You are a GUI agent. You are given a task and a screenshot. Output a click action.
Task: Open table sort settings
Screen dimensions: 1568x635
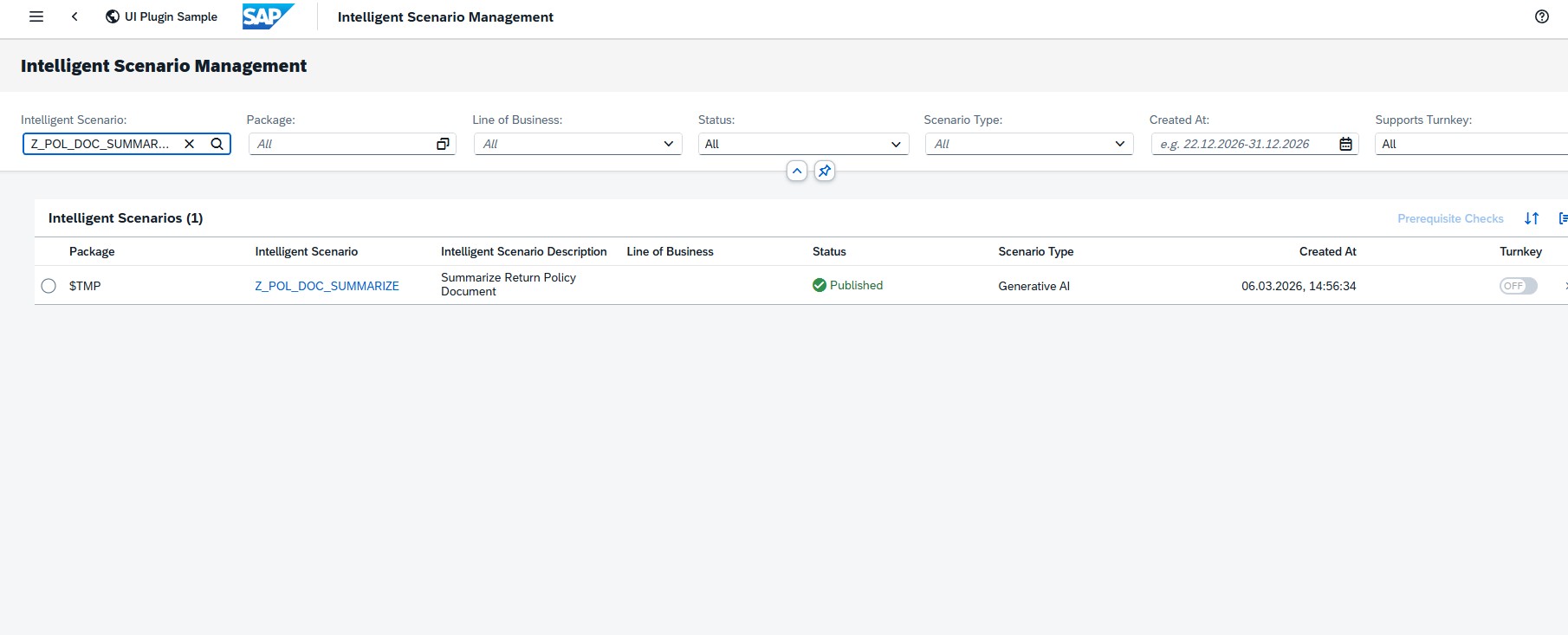point(1532,218)
